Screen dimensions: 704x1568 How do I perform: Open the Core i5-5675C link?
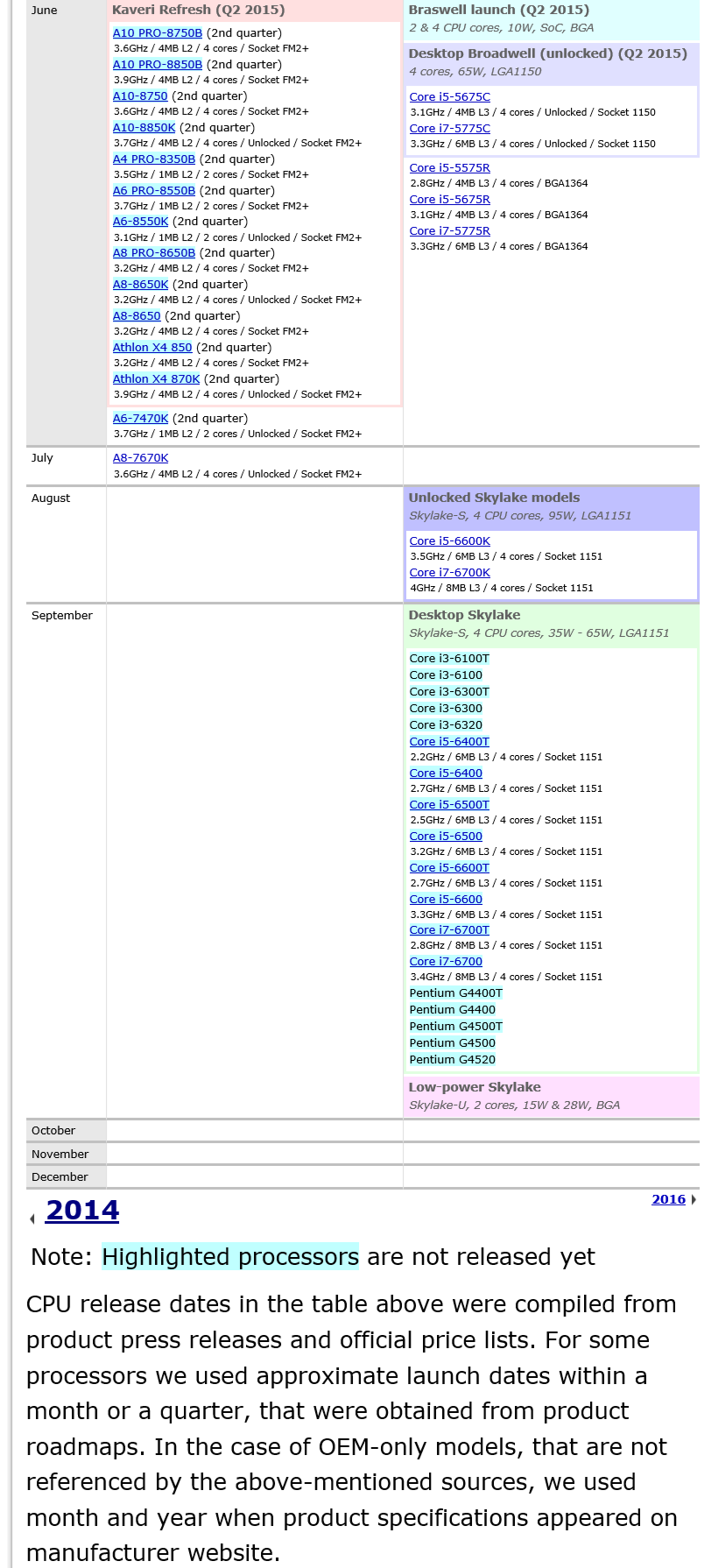pos(450,97)
